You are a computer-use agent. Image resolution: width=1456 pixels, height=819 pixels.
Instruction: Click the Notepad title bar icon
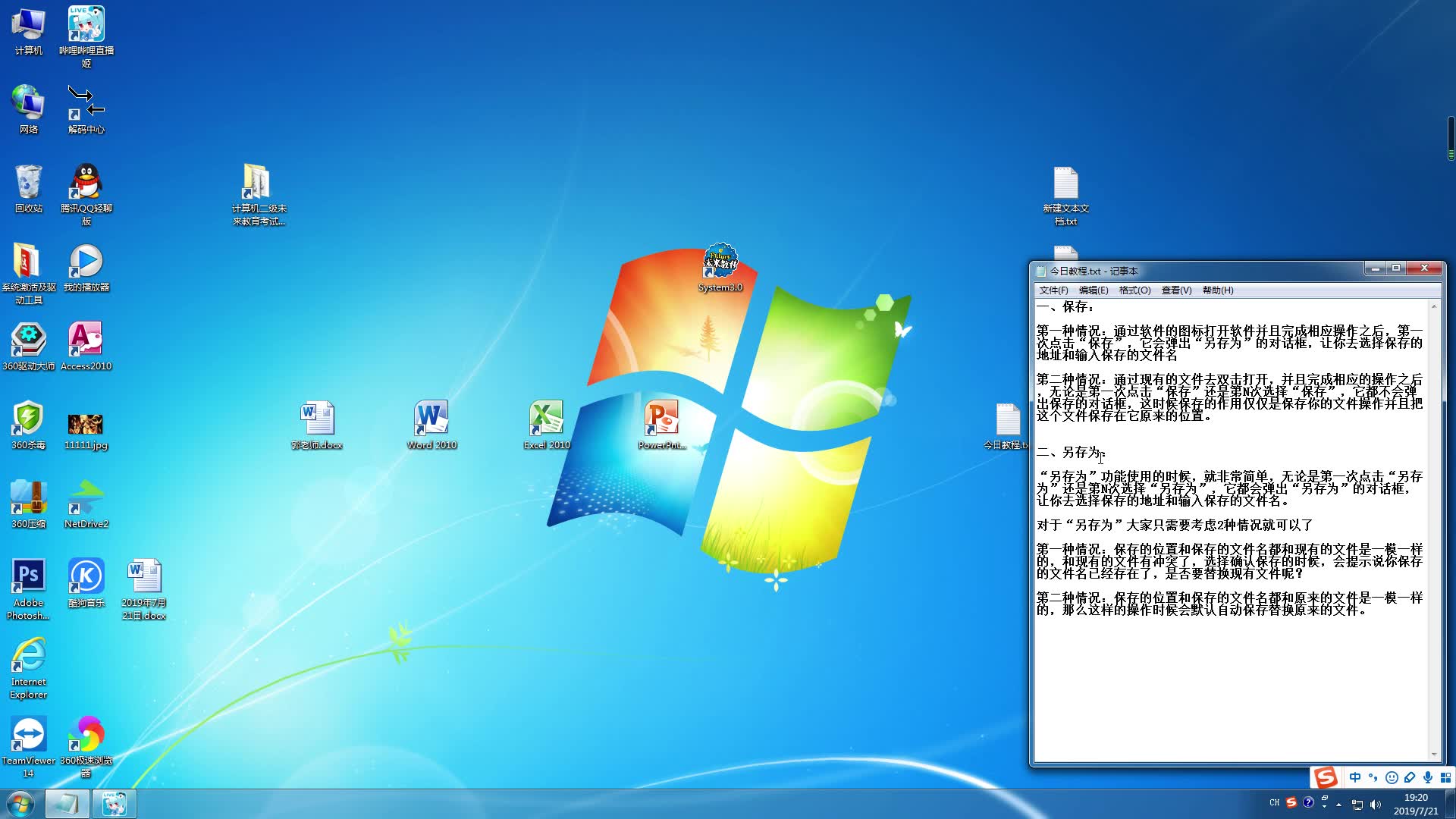[x=1042, y=271]
